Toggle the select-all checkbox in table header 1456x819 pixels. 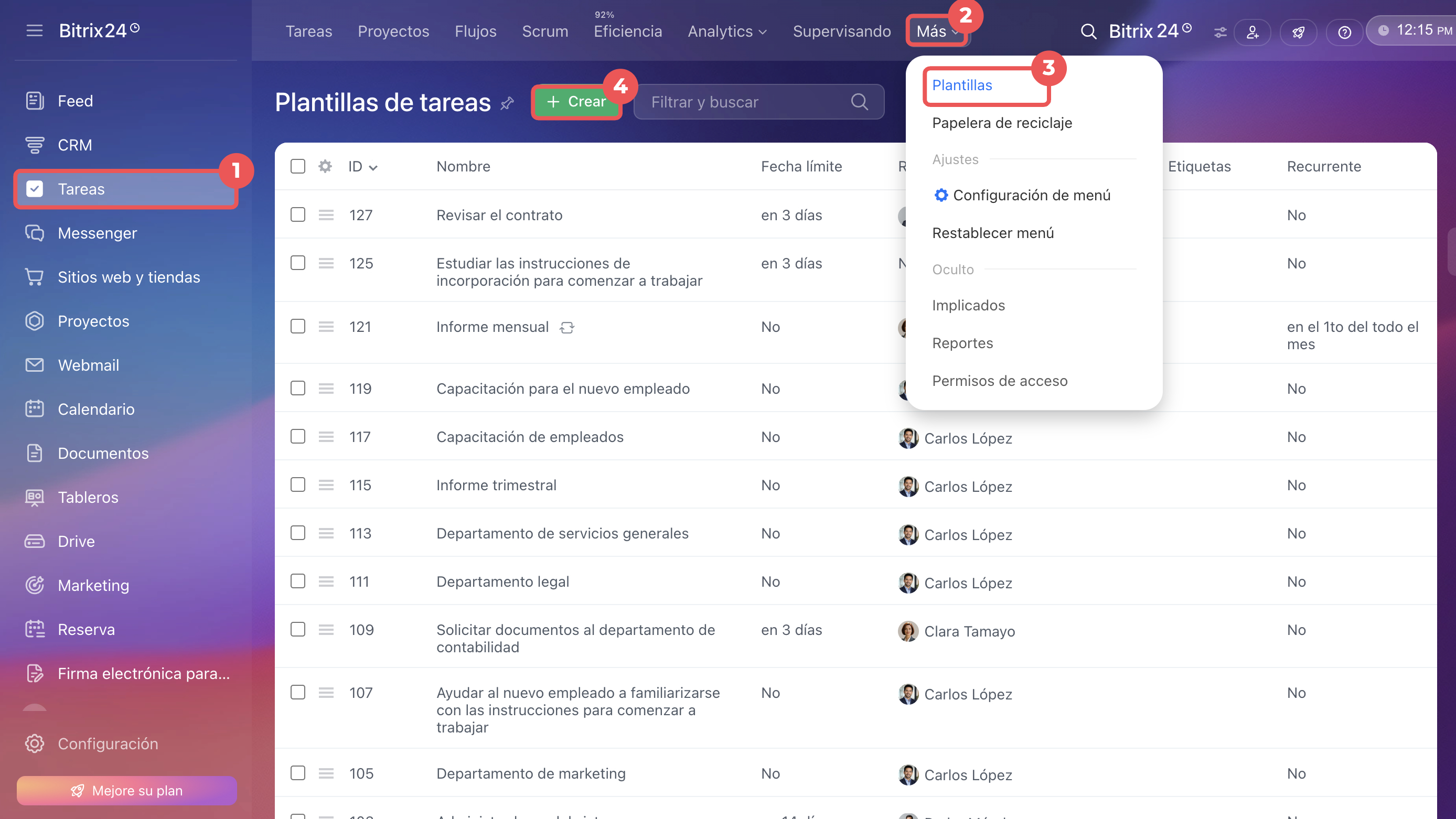(x=298, y=166)
